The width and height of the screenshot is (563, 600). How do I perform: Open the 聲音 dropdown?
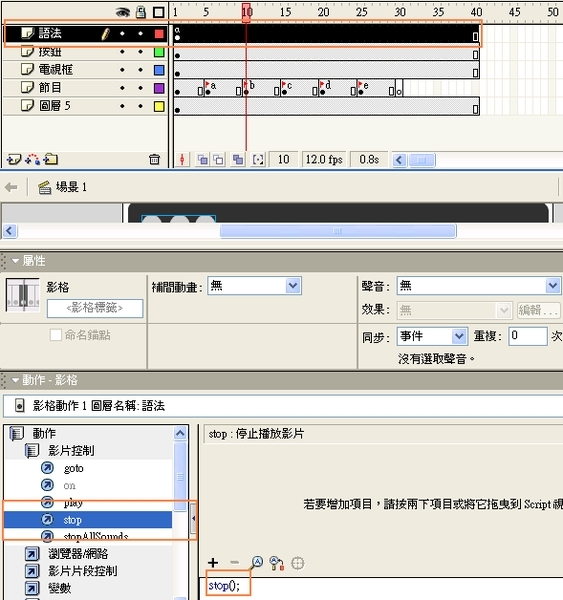479,285
